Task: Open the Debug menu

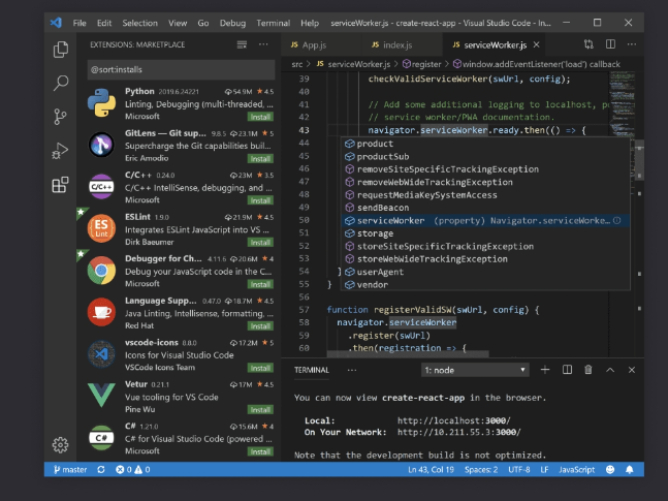Action: click(x=233, y=23)
